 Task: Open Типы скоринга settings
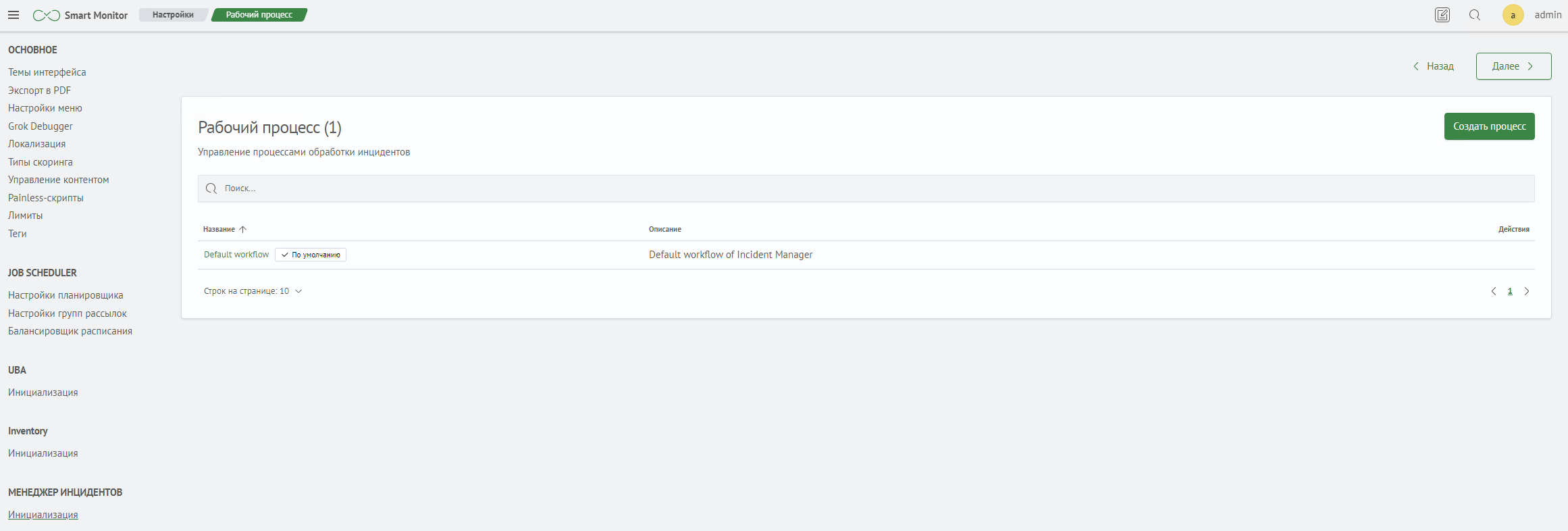click(41, 162)
